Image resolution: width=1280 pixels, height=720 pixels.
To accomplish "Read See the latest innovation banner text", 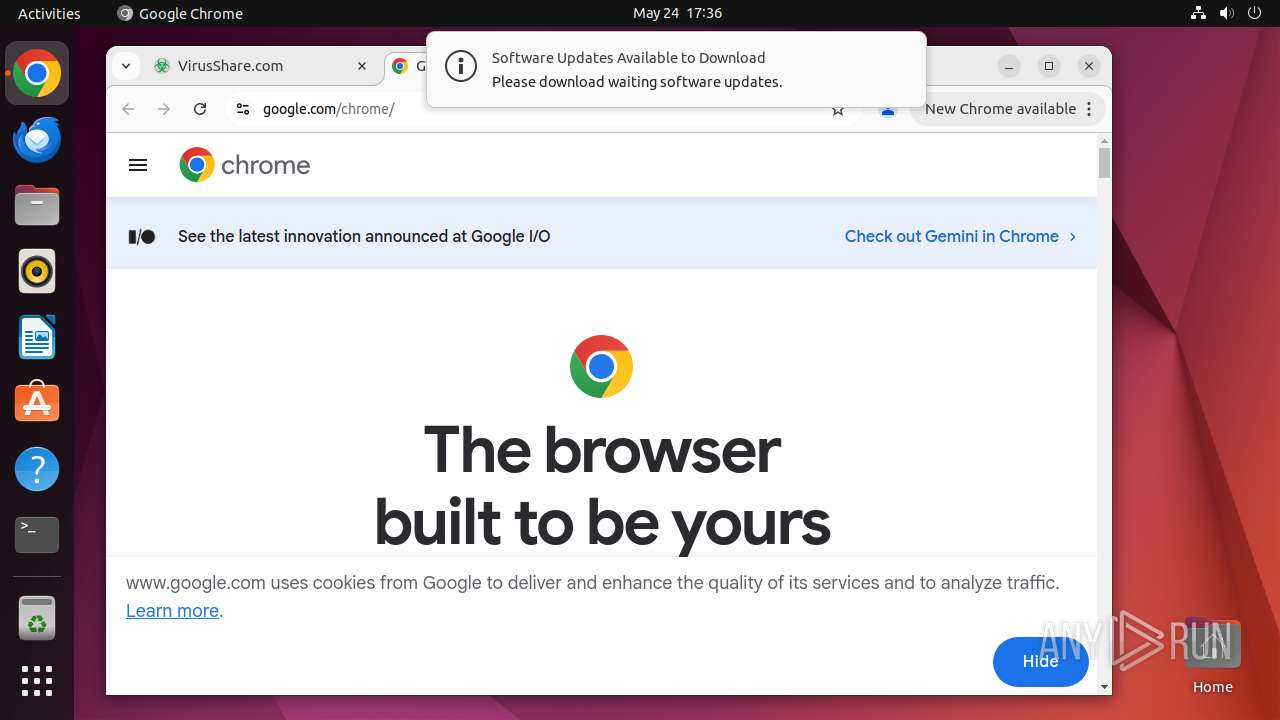I will 364,237.
